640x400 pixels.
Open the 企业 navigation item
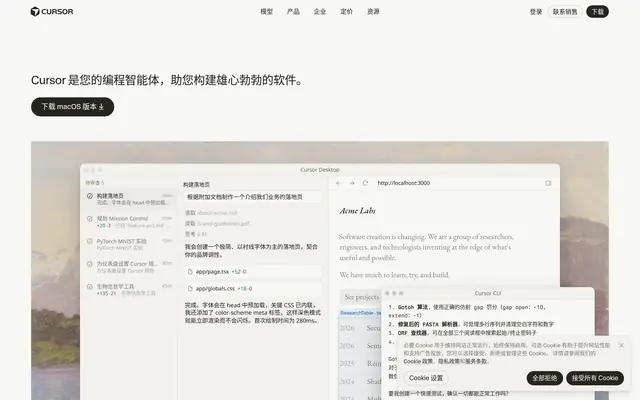(x=320, y=11)
